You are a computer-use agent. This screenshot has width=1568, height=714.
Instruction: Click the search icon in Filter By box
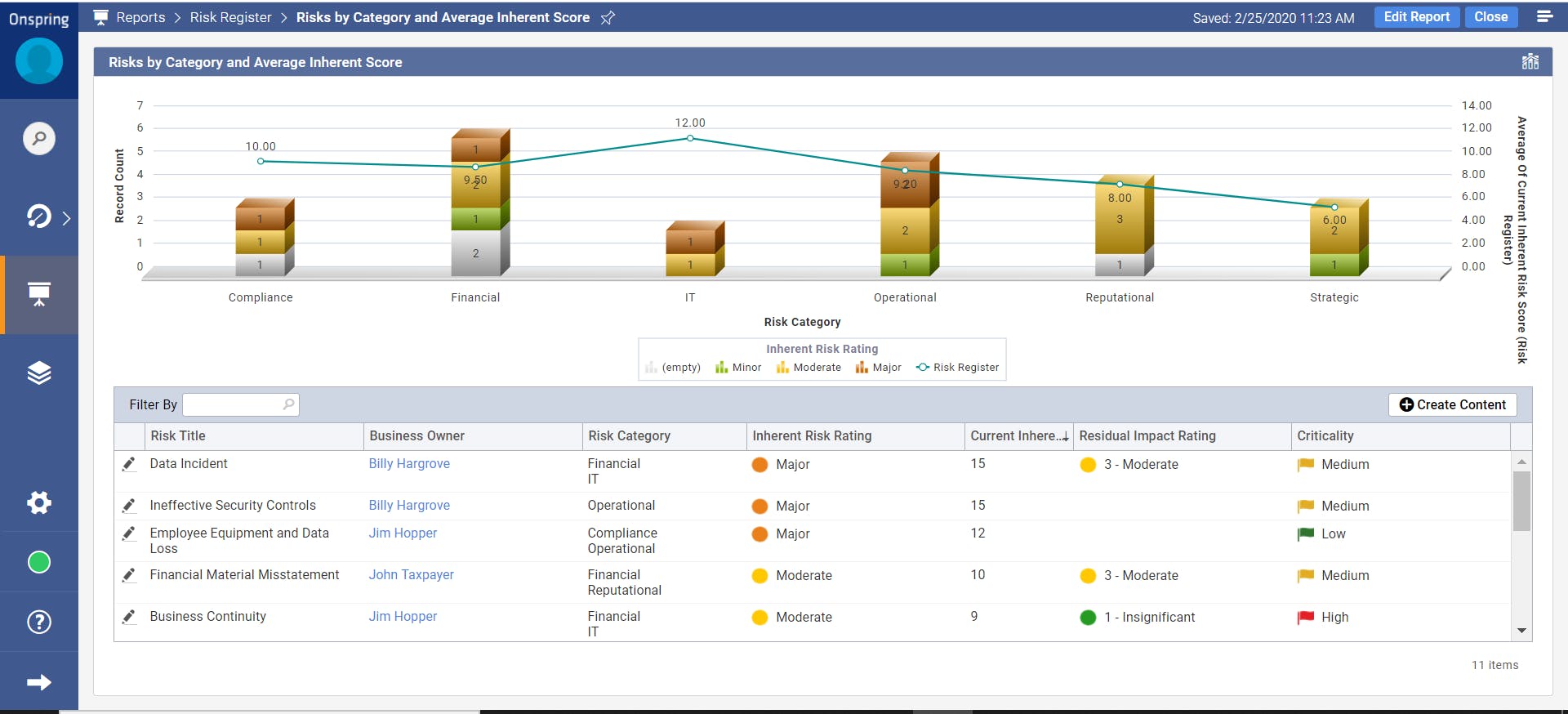point(288,404)
